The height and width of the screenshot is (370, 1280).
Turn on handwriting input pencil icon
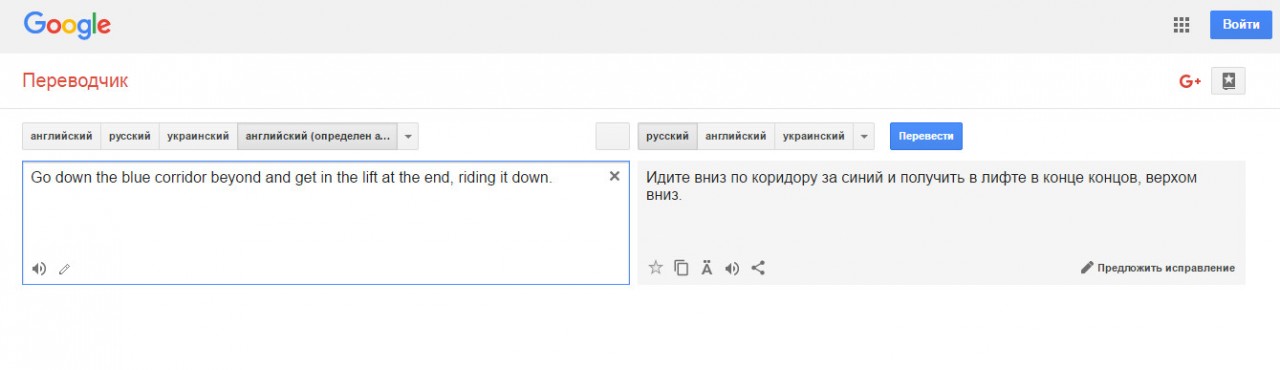(65, 268)
